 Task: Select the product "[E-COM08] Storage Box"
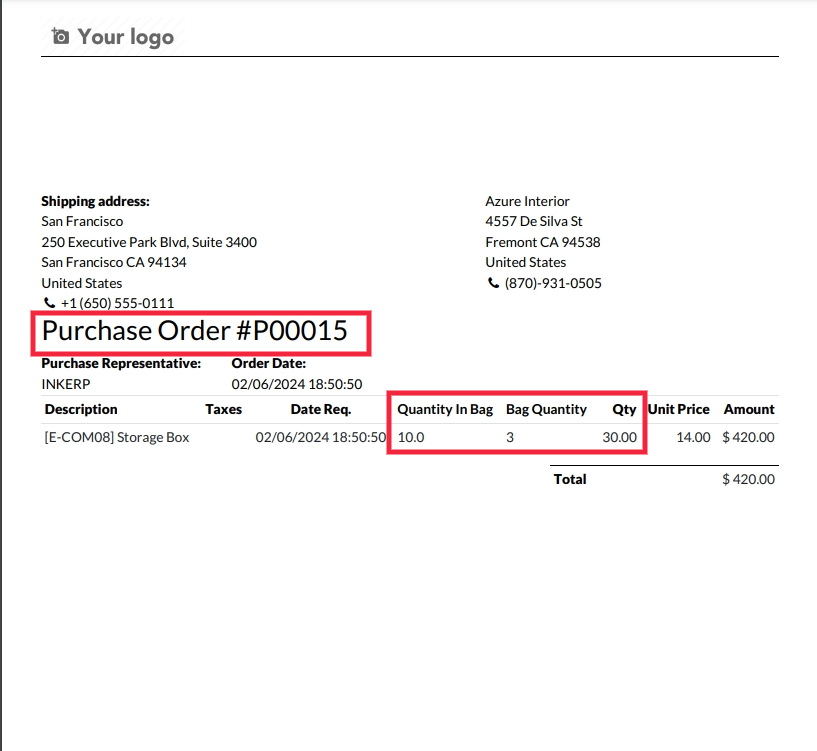pos(117,437)
